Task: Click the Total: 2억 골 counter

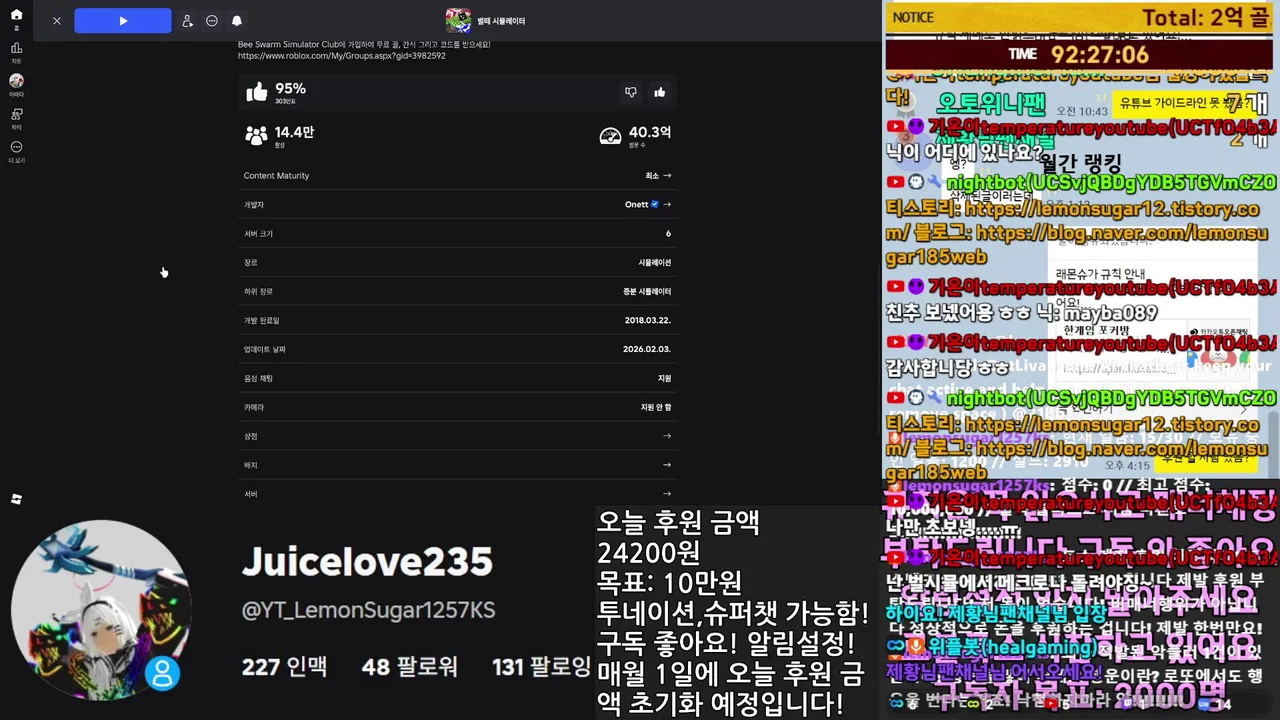Action: tap(1206, 18)
